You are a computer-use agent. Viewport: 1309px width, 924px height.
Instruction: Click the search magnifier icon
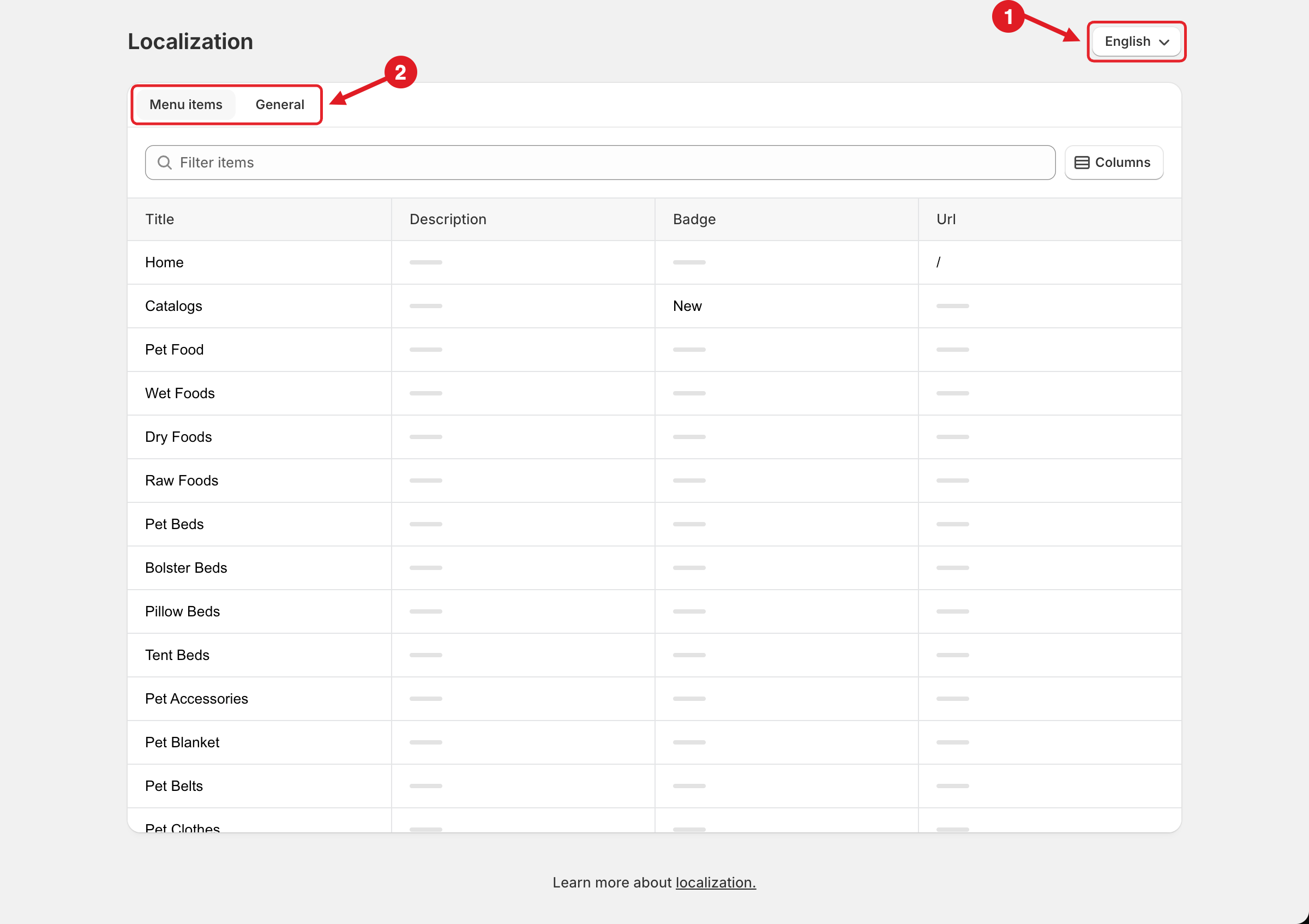click(x=164, y=163)
